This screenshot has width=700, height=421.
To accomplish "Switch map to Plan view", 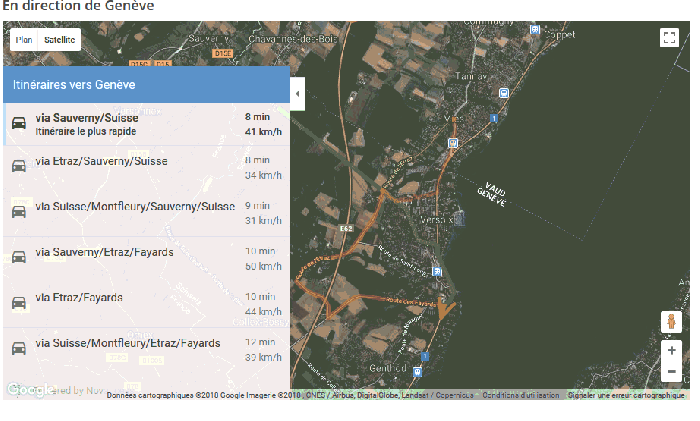I will click(24, 40).
